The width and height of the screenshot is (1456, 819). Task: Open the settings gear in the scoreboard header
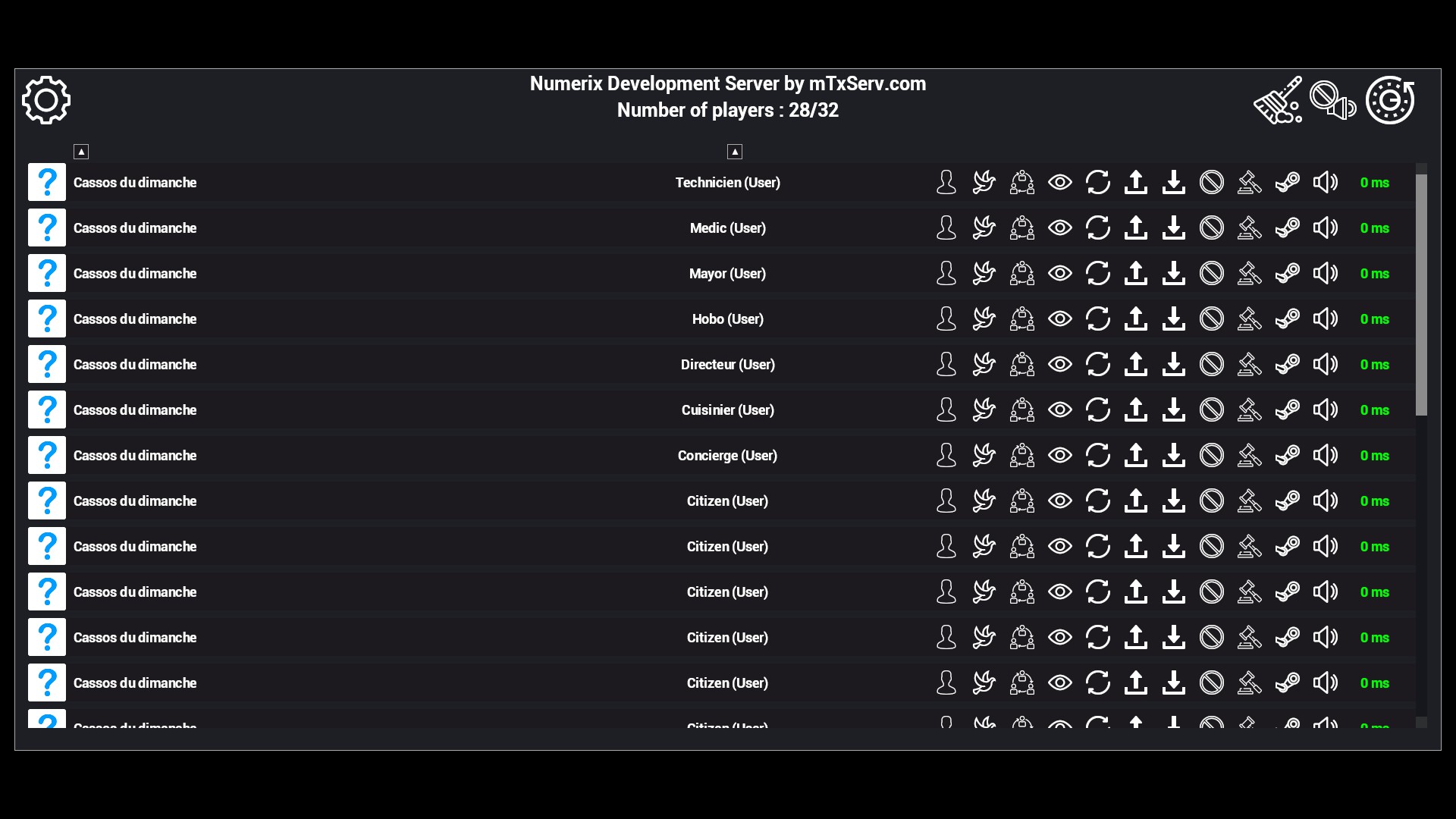[46, 100]
